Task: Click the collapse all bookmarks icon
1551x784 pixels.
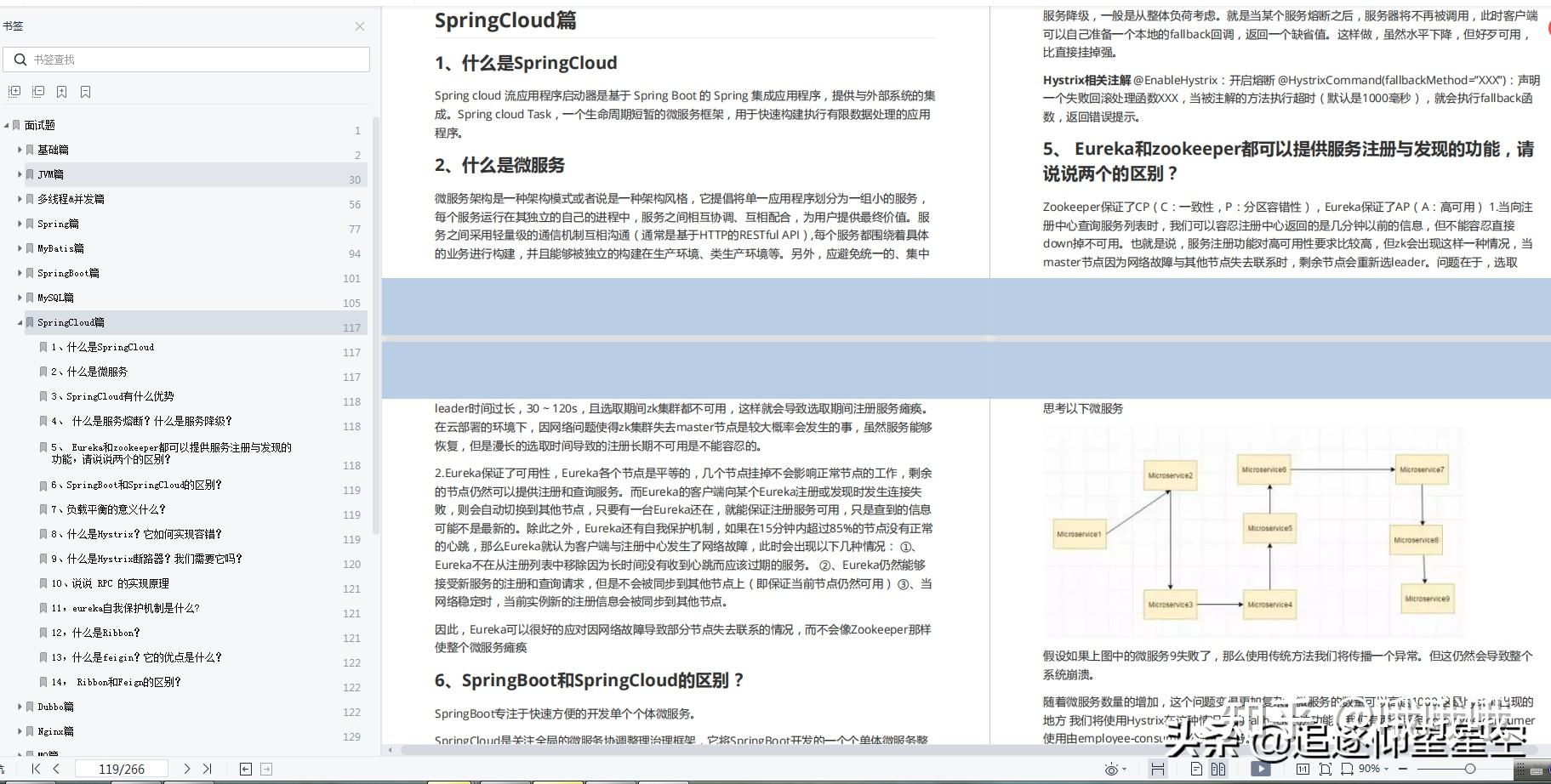Action: 38,91
